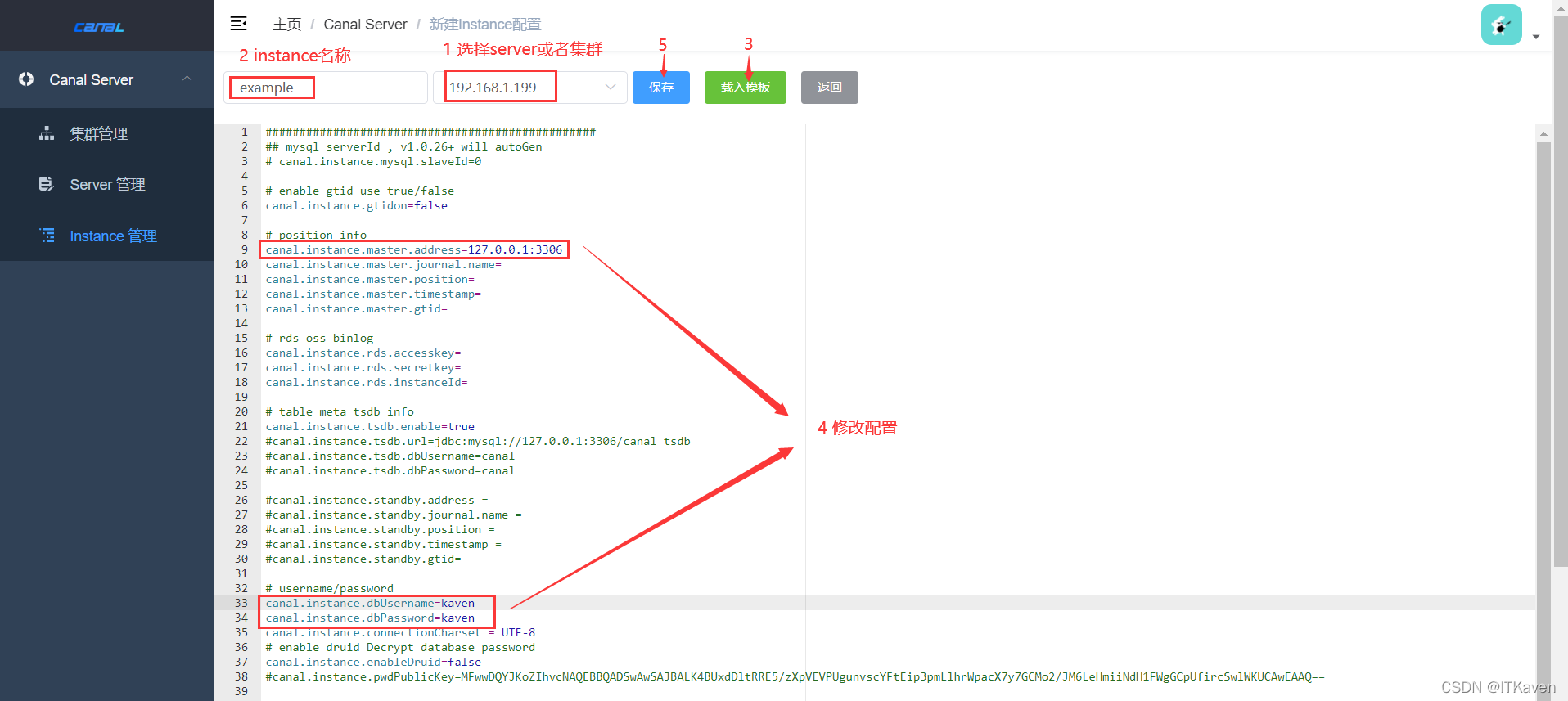Open Instance 管理 menu item
This screenshot has height=701, width=1568.
coord(106,236)
